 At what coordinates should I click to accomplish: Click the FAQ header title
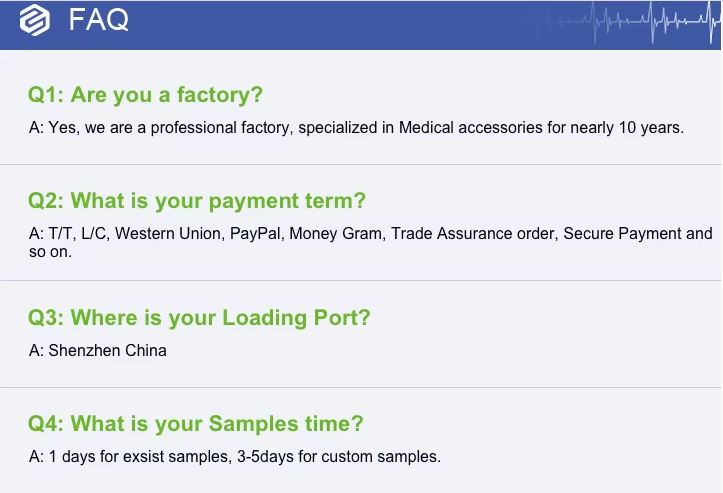point(98,20)
